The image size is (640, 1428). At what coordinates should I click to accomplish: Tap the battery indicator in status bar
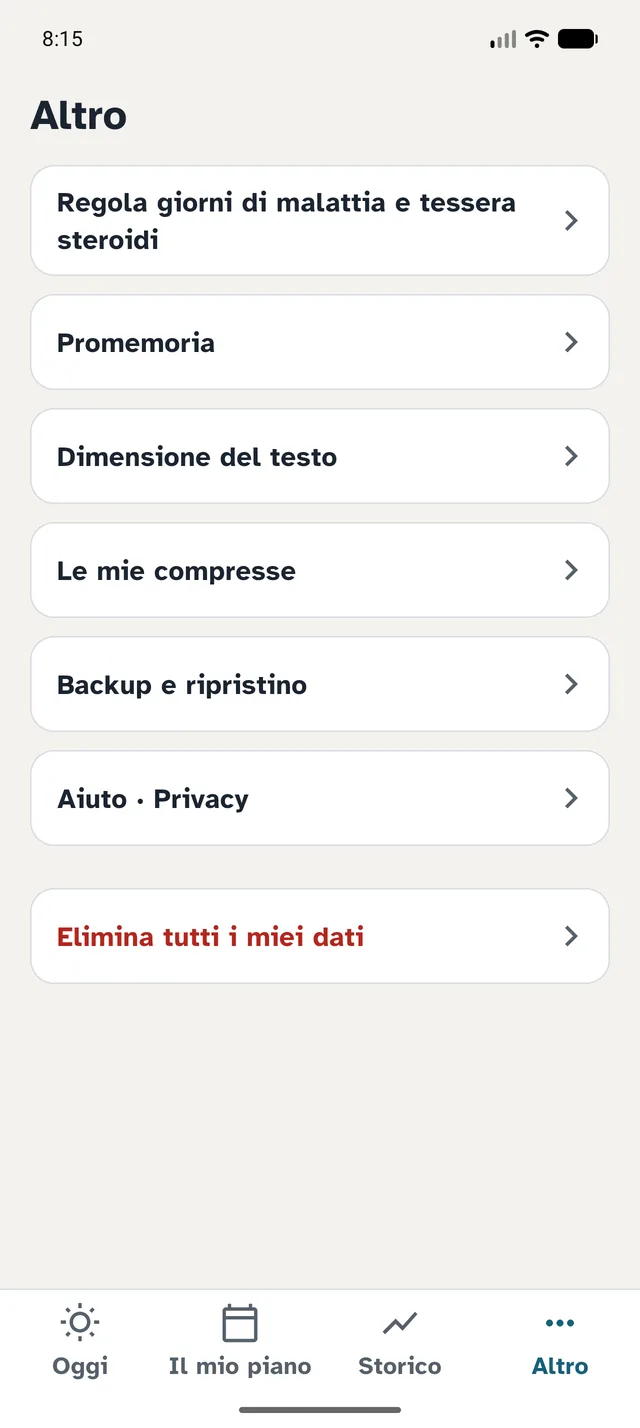[x=578, y=39]
